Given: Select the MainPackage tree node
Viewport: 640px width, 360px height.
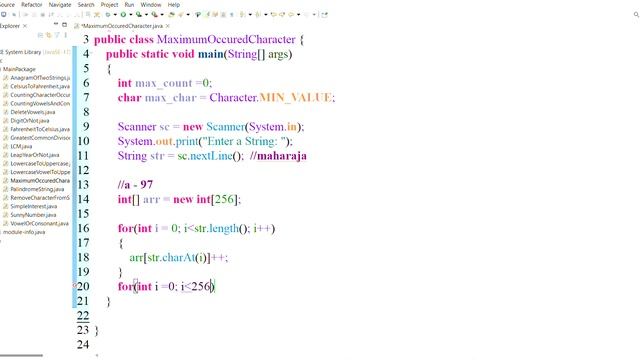Looking at the screenshot, I should 19,69.
